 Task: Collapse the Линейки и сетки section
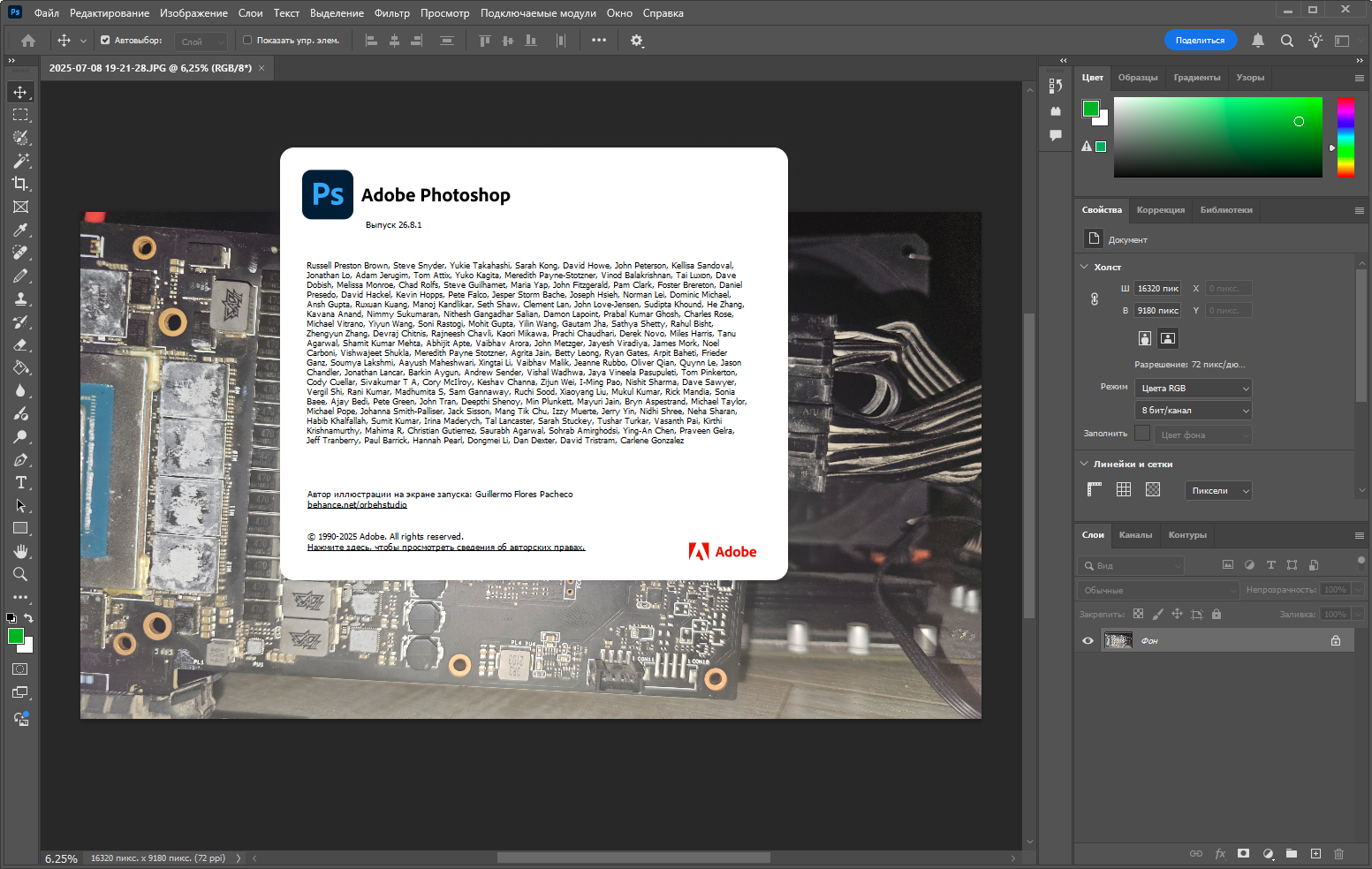1085,464
